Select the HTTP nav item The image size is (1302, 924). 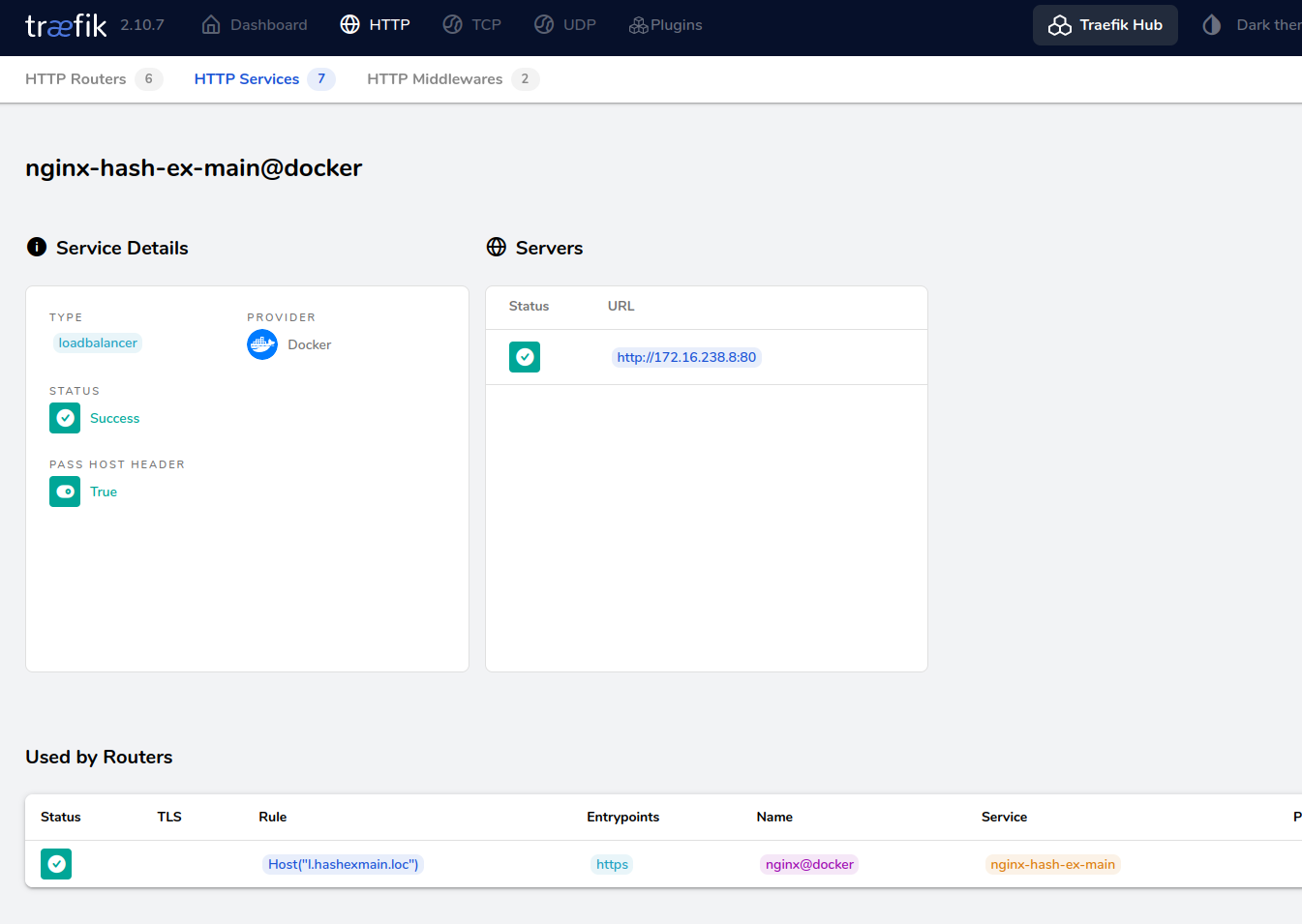click(375, 25)
